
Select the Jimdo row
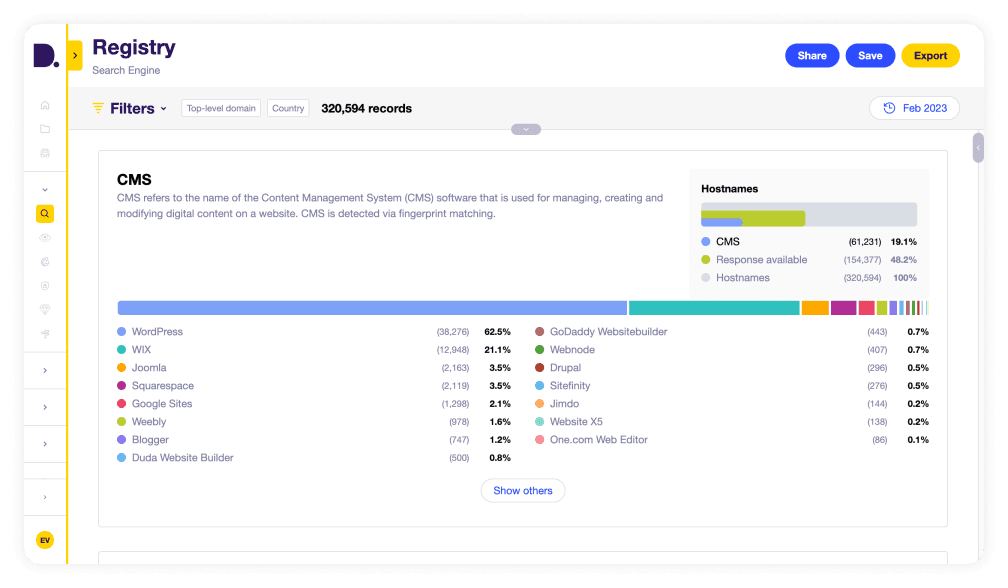(x=732, y=404)
